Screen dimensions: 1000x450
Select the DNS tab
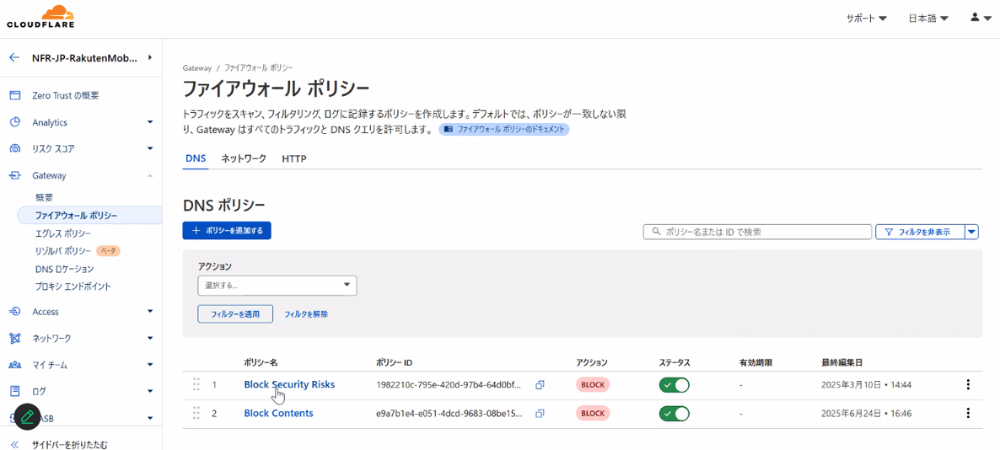click(x=195, y=159)
